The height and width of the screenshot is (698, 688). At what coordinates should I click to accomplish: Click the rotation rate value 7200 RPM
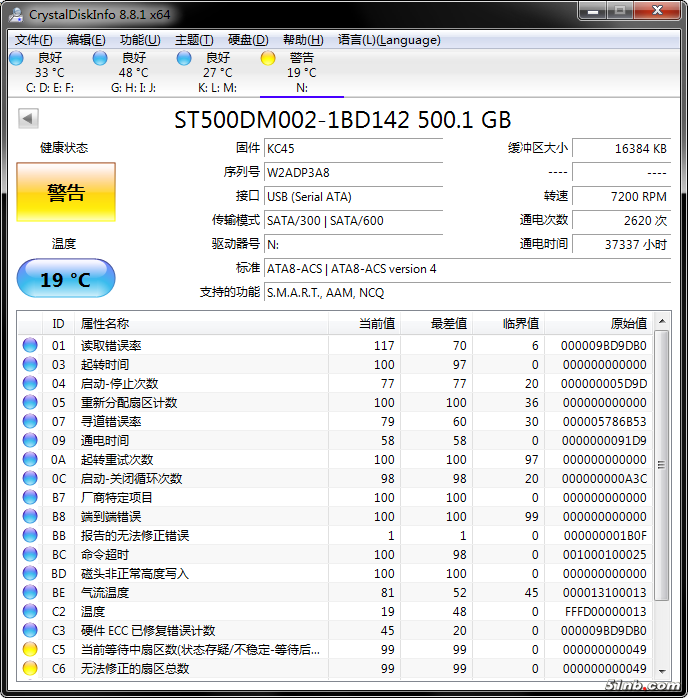click(621, 196)
